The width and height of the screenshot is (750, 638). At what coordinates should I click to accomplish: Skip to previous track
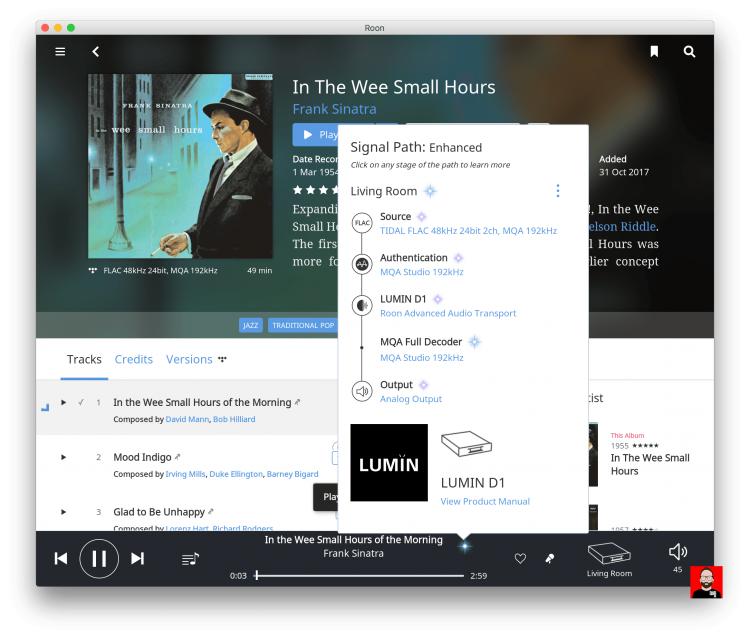[x=61, y=558]
